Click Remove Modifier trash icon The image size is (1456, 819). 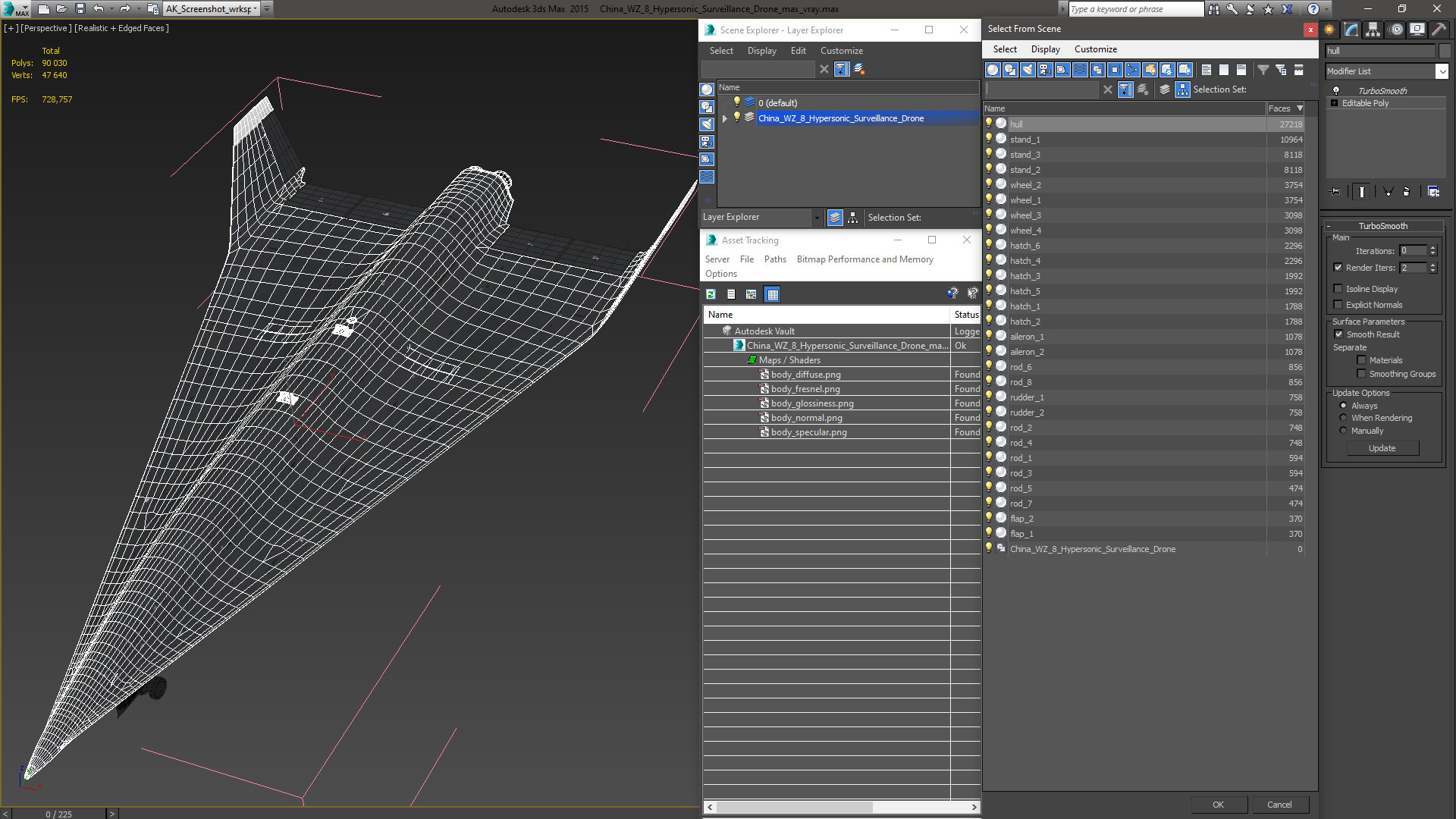1407,192
